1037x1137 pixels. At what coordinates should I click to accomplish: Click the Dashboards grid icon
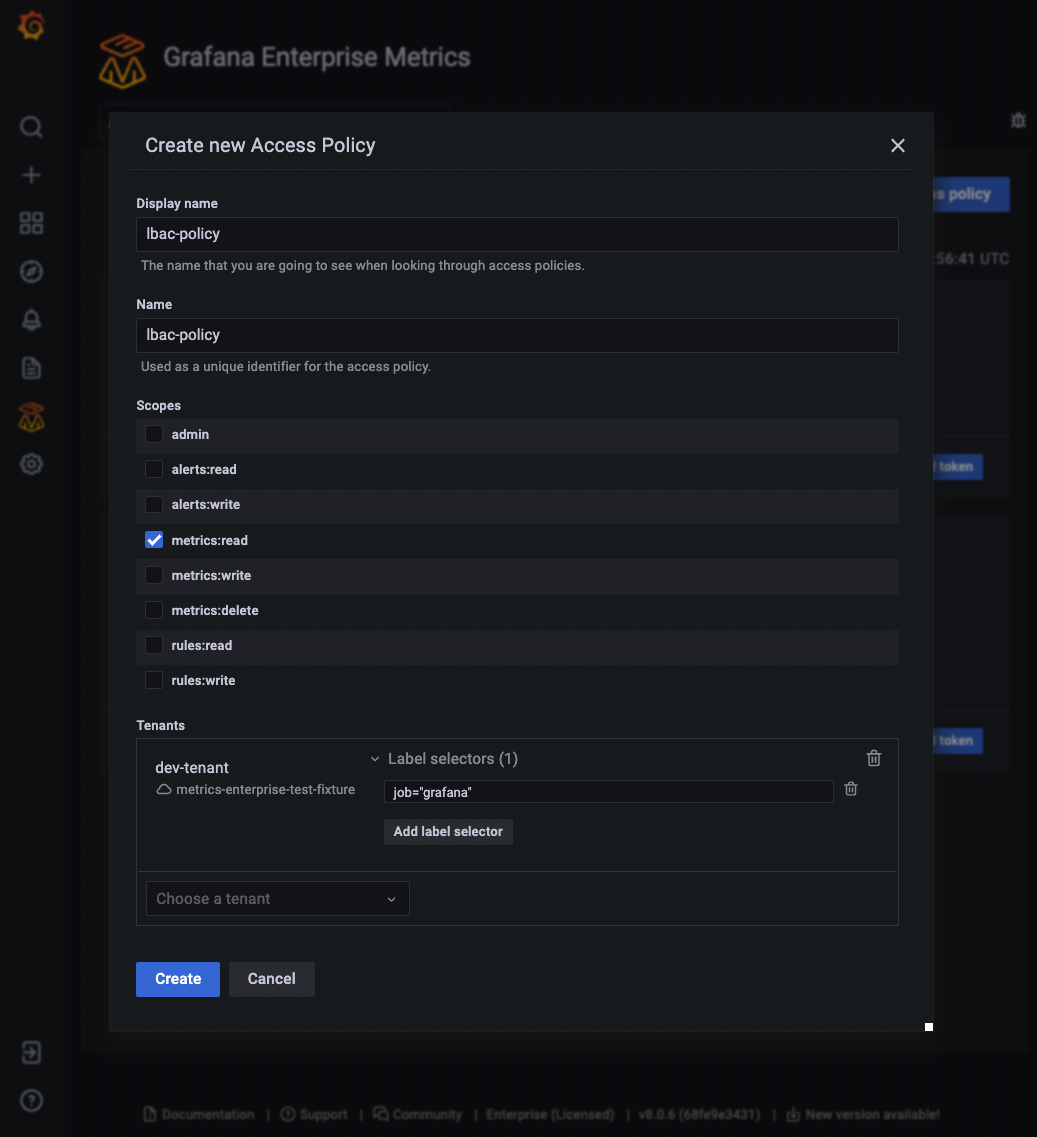tap(32, 223)
